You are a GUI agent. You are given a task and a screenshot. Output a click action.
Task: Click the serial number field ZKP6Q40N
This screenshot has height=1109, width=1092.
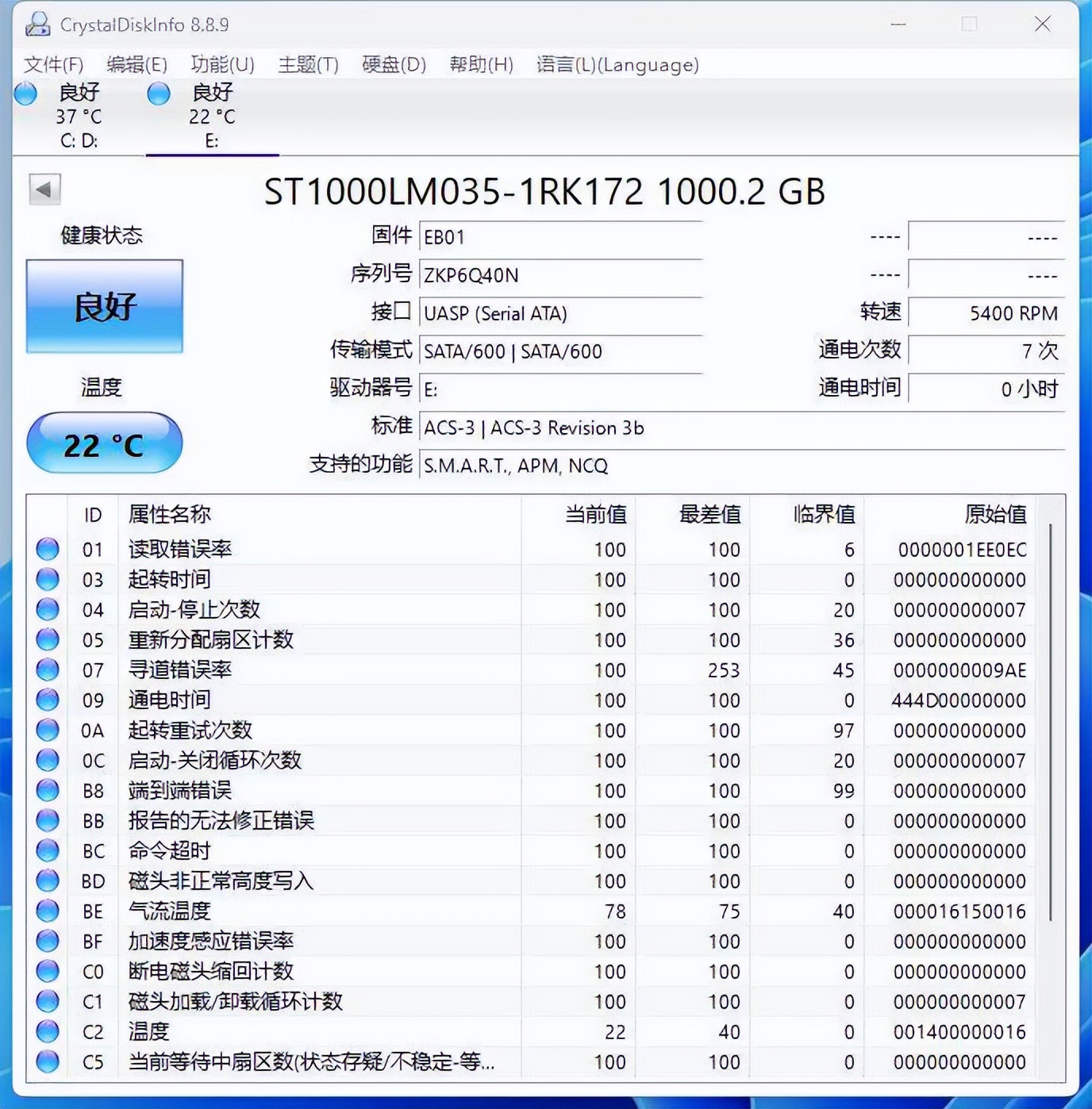561,274
